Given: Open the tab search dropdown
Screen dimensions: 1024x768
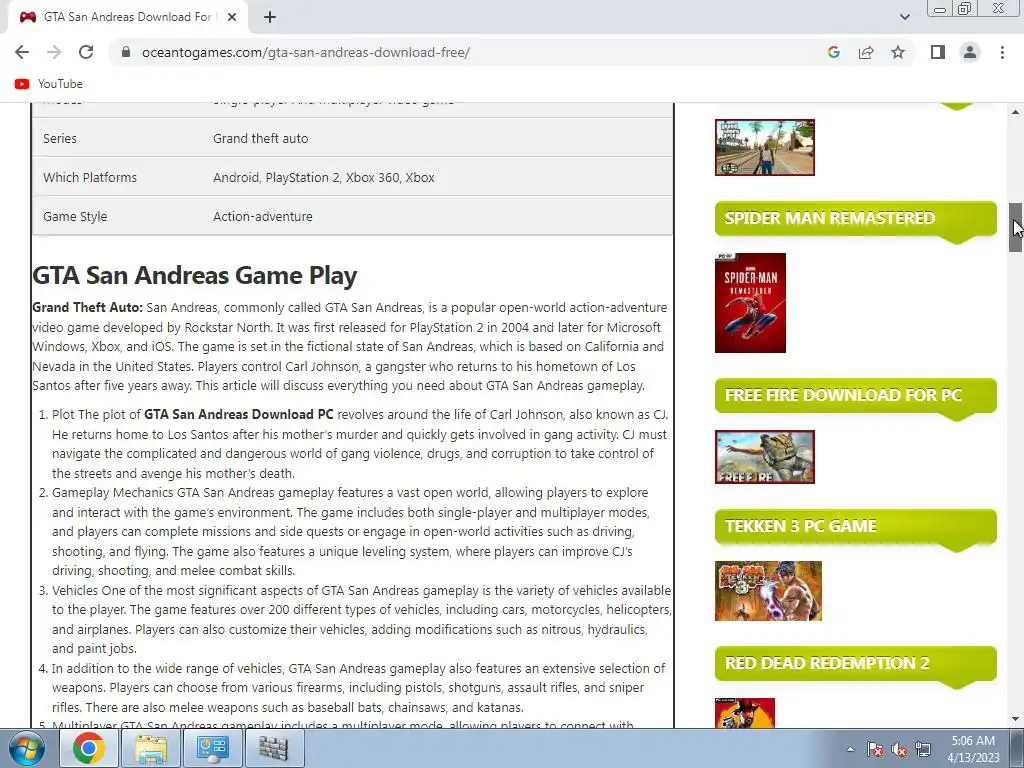Looking at the screenshot, I should coord(904,17).
